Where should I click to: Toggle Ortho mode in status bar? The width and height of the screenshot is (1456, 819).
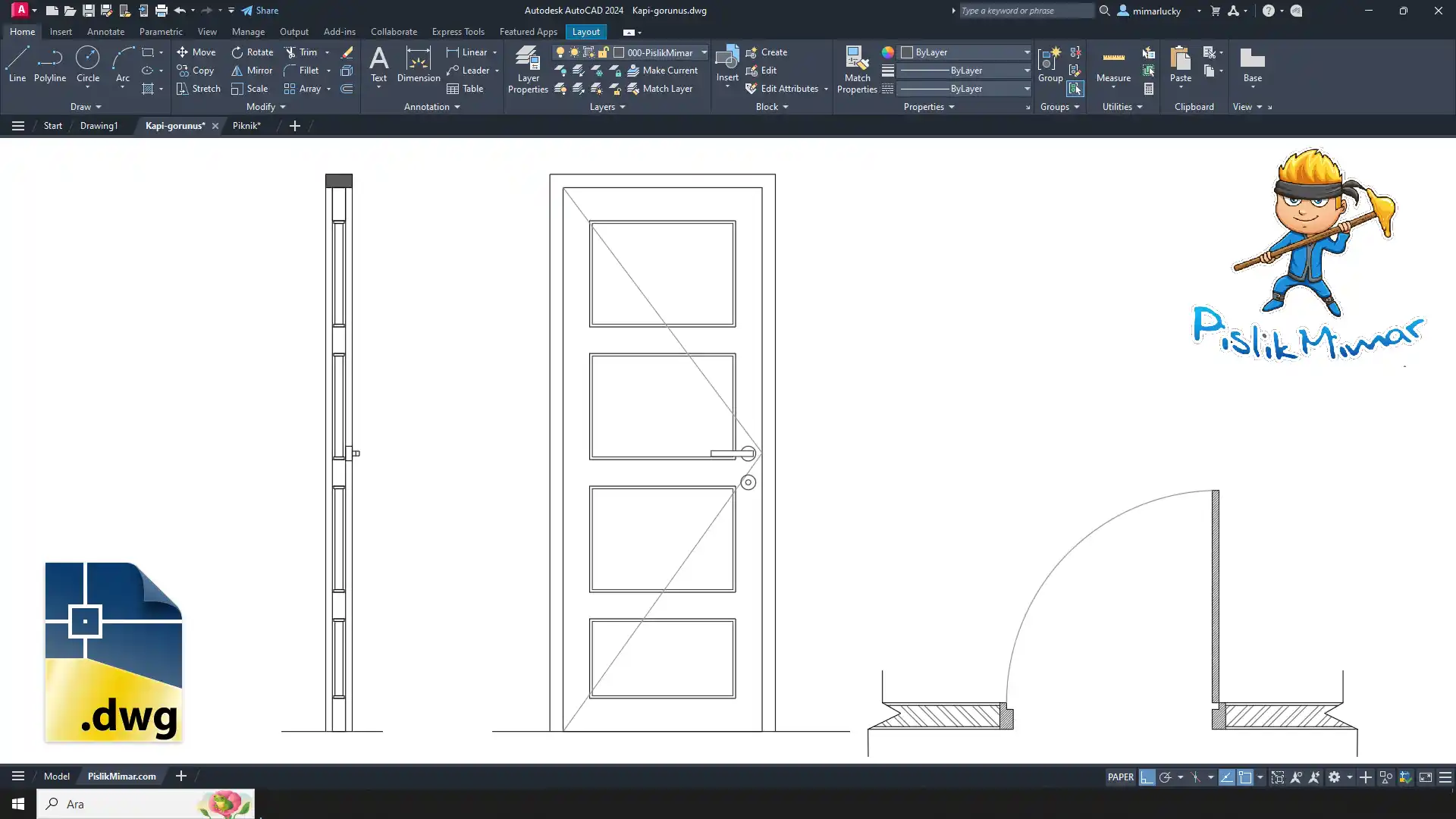pos(1147,777)
